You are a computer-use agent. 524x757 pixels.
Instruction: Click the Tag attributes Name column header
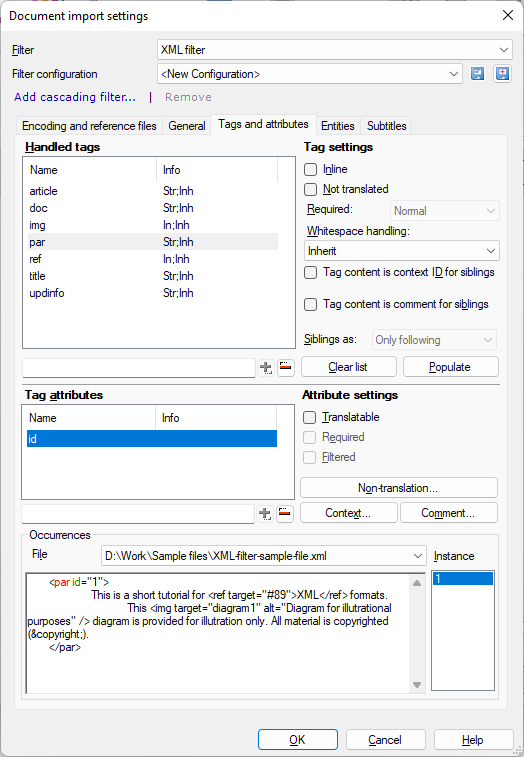90,418
